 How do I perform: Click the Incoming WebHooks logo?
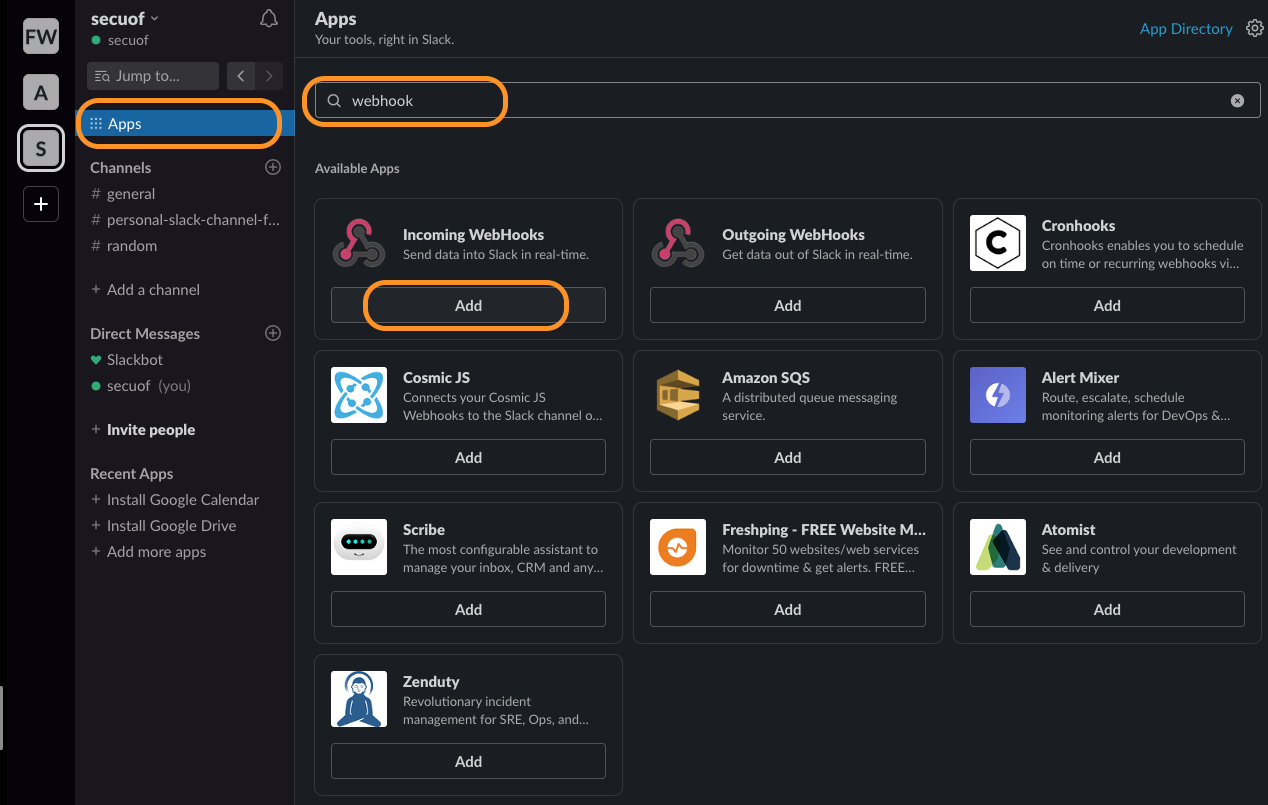[358, 243]
